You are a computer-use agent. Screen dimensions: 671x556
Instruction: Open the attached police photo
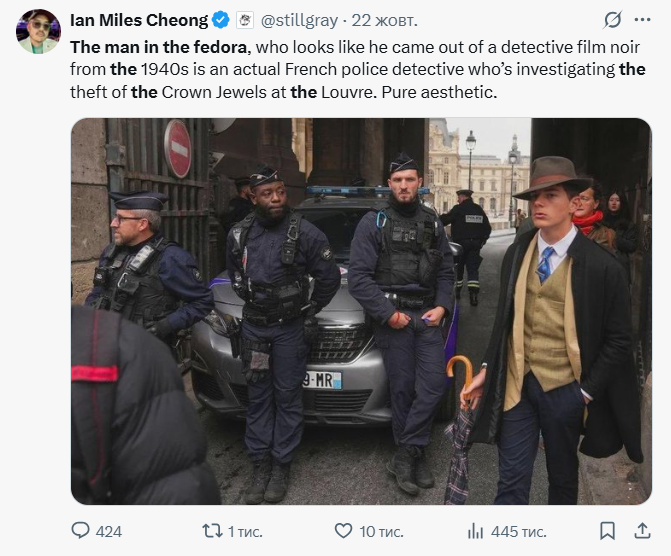click(360, 310)
